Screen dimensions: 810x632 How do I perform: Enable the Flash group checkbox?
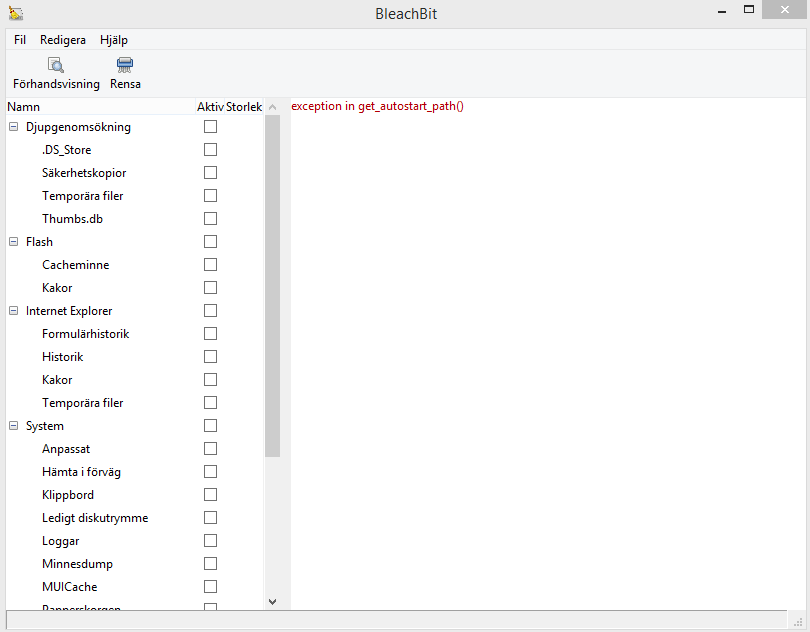[210, 241]
